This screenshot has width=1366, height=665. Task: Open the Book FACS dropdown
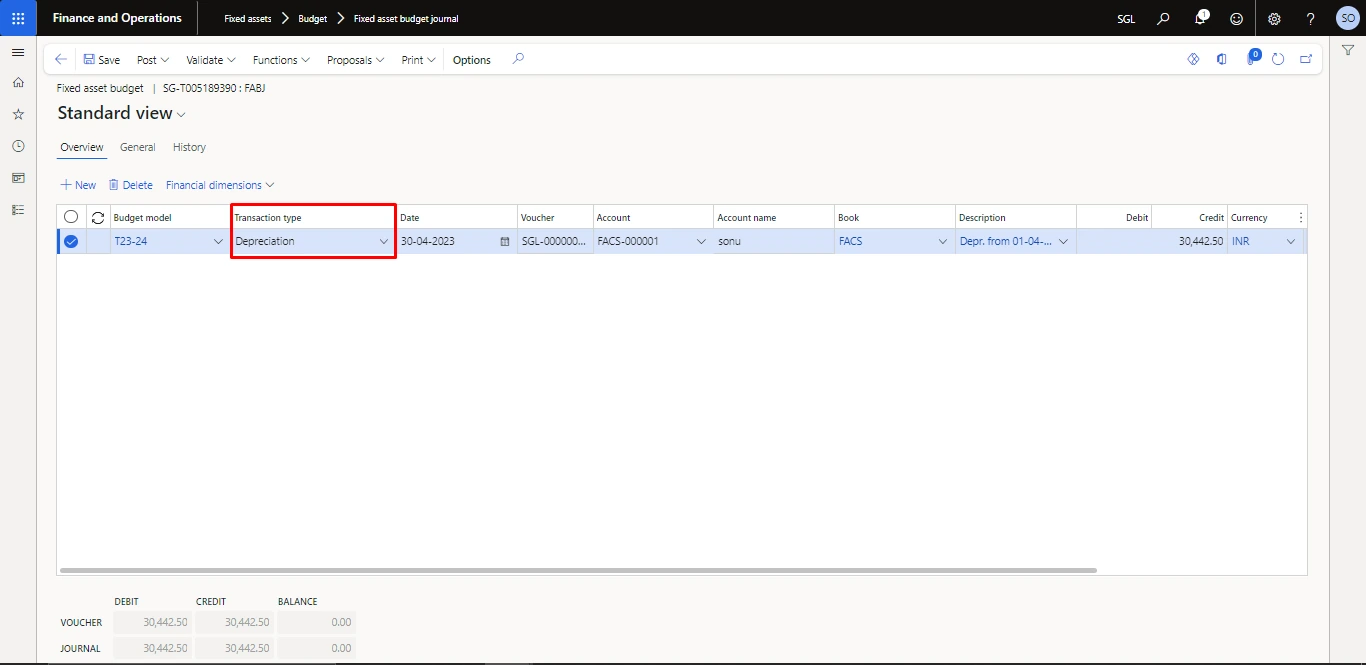(x=942, y=241)
